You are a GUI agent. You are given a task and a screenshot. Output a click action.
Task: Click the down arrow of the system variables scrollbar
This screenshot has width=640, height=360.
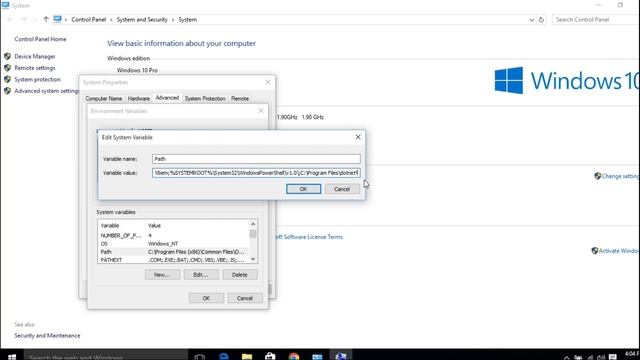tap(253, 259)
